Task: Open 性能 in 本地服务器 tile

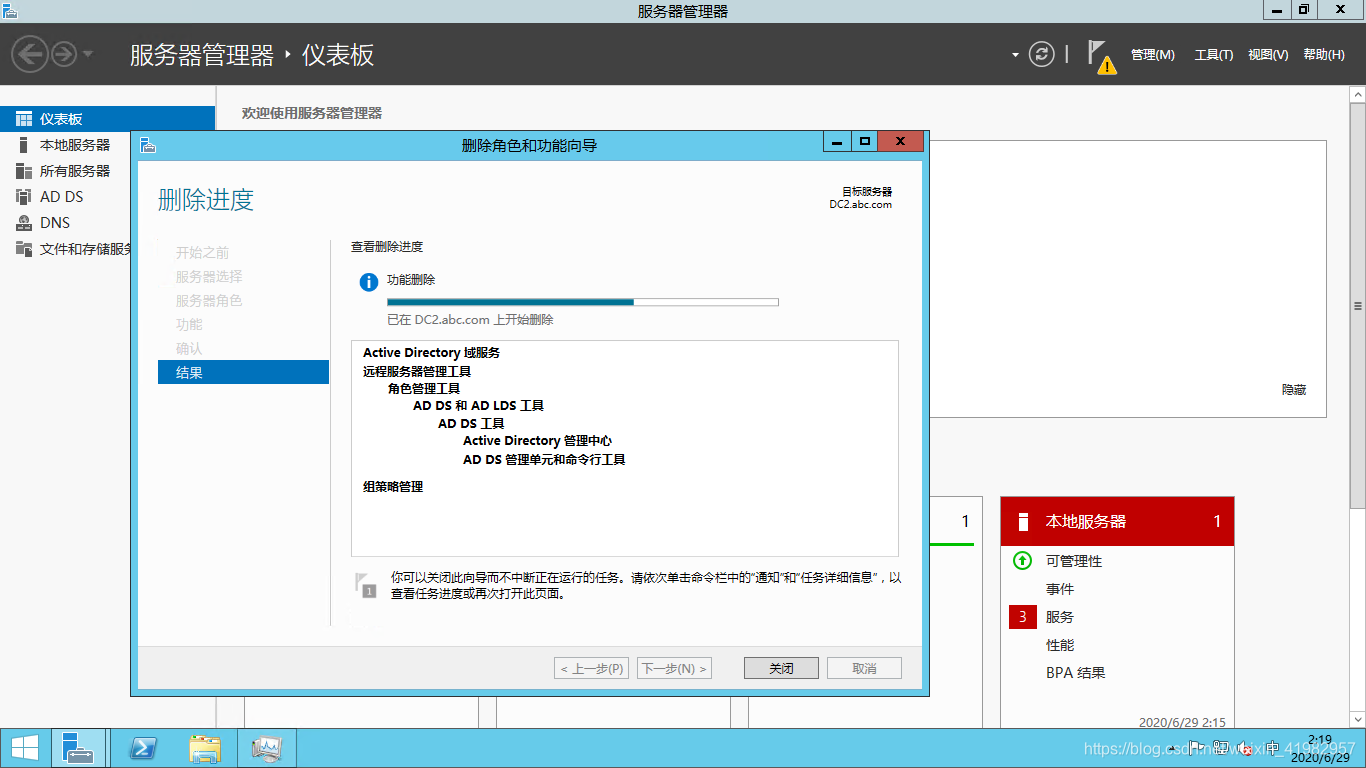Action: (1060, 645)
